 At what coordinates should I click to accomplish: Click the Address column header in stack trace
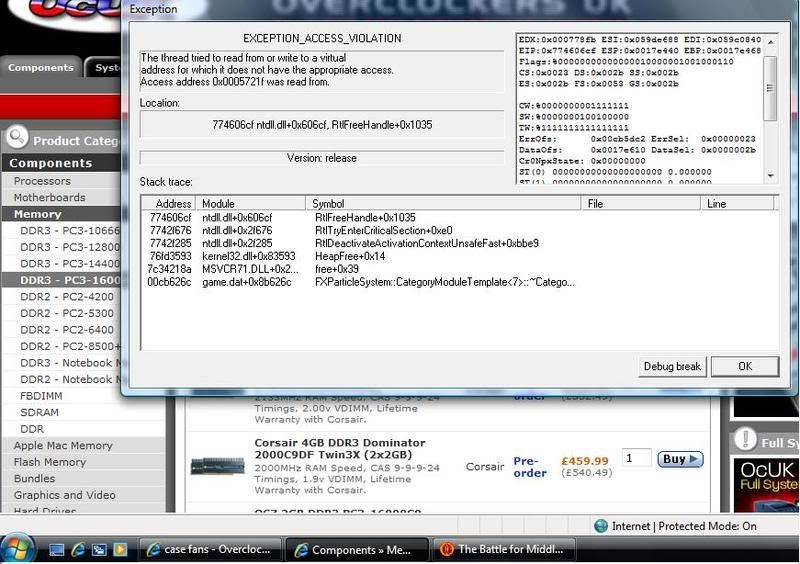(169, 204)
